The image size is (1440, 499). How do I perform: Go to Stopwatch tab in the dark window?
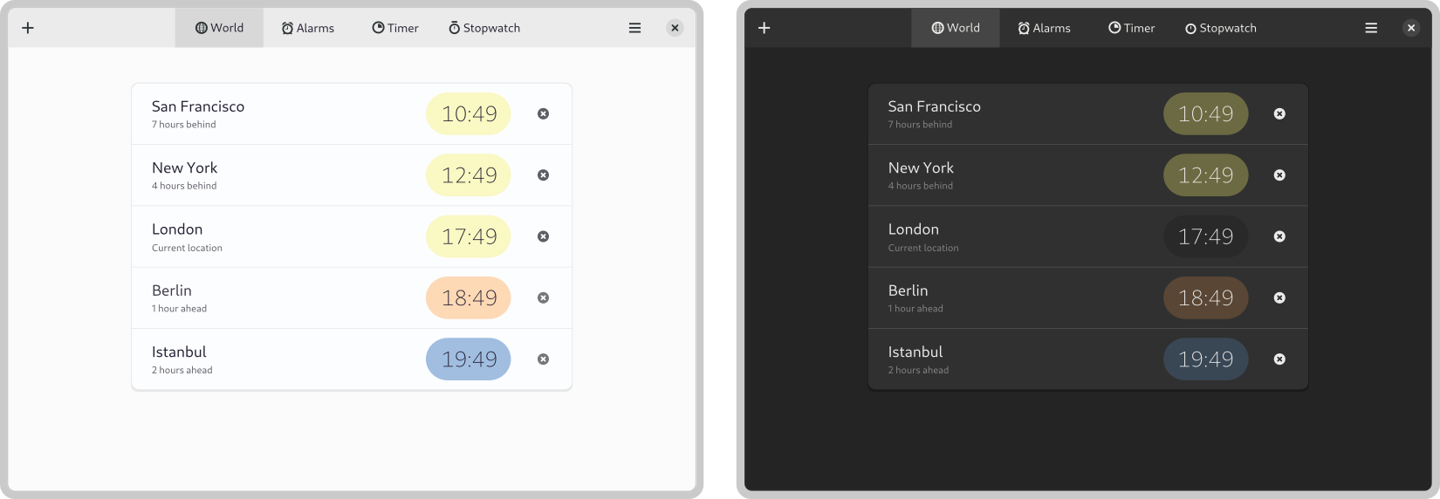click(1220, 28)
